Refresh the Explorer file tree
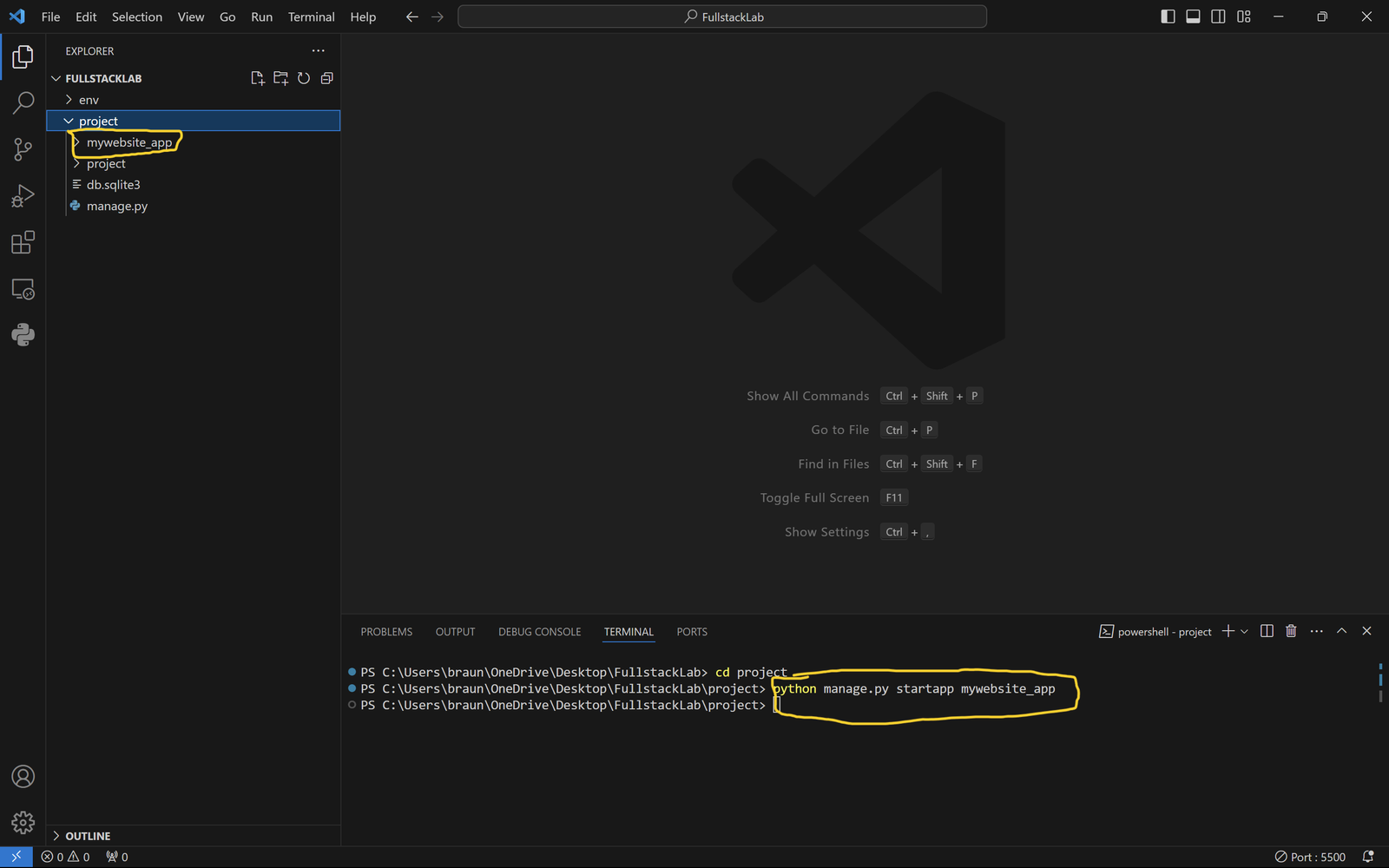This screenshot has height=868, width=1389. point(304,78)
